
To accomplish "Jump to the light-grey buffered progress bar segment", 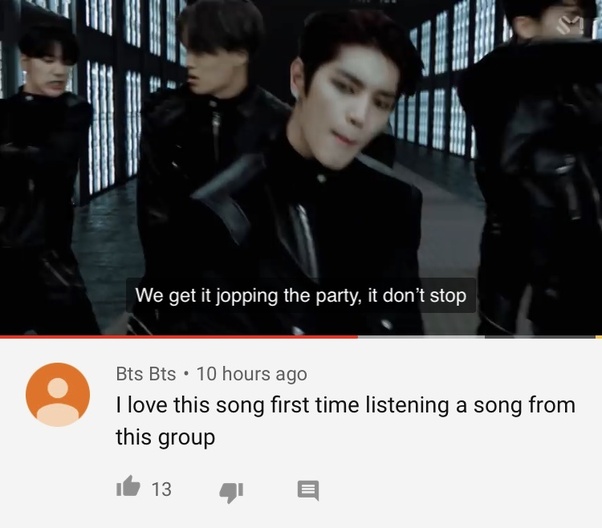I will pos(421,337).
